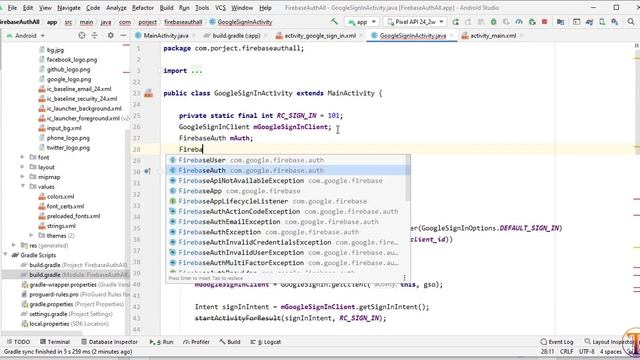Open the completion popup options three-dot menu

pos(404,278)
